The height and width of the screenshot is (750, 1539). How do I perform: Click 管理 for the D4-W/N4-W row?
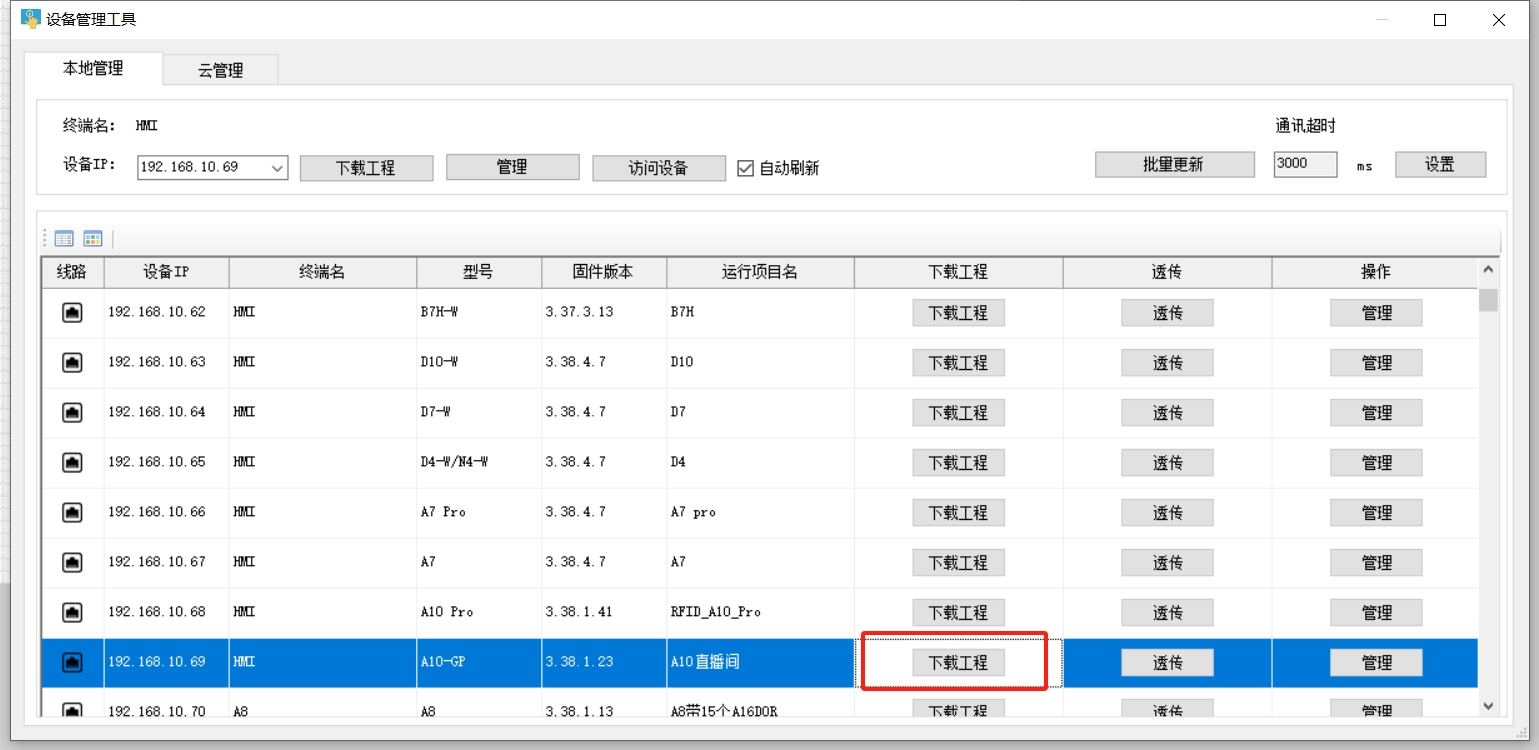click(1376, 463)
